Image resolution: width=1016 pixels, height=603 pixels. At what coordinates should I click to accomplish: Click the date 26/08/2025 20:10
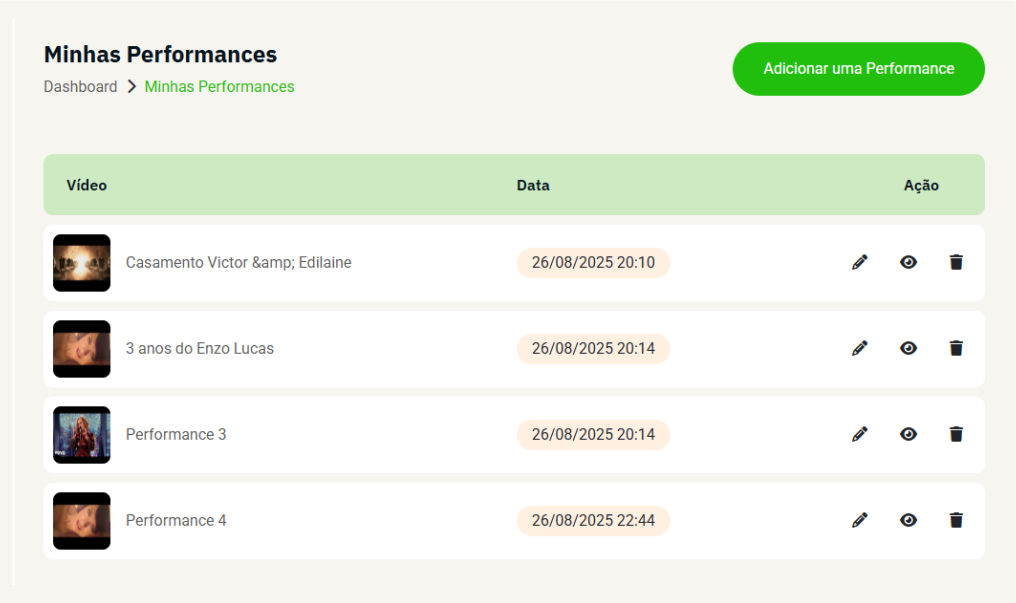click(x=594, y=262)
